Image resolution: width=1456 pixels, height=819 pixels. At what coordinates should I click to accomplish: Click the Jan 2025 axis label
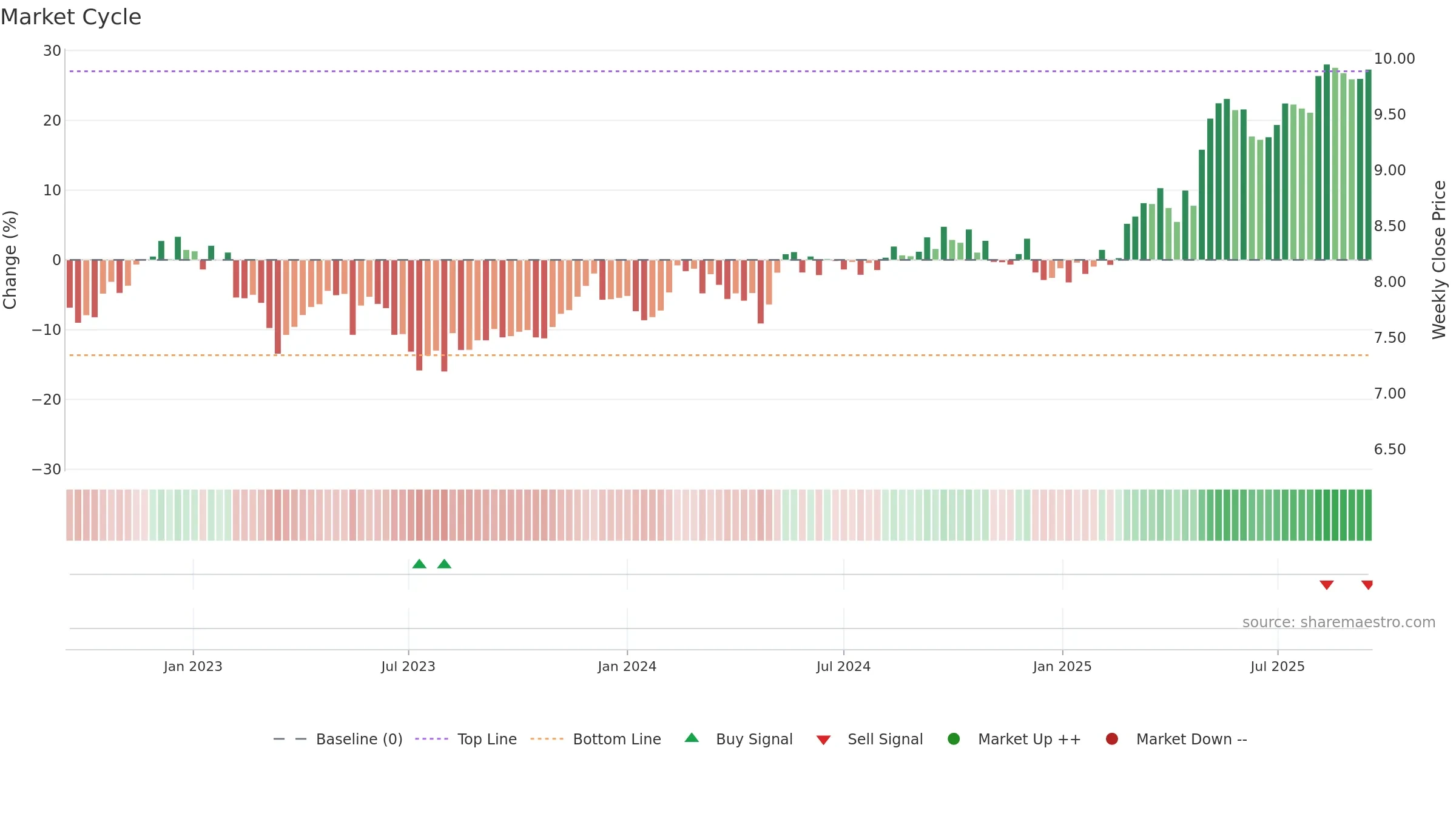point(1063,667)
